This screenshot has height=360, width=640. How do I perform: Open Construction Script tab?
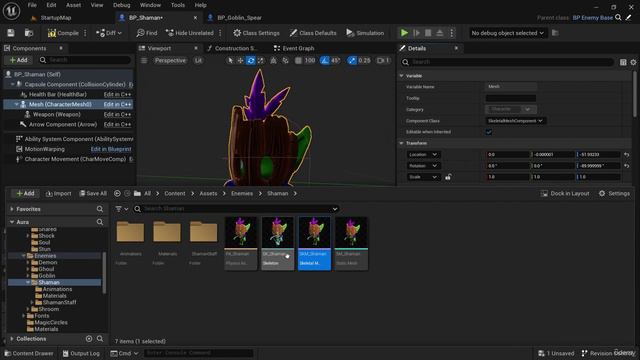click(232, 48)
